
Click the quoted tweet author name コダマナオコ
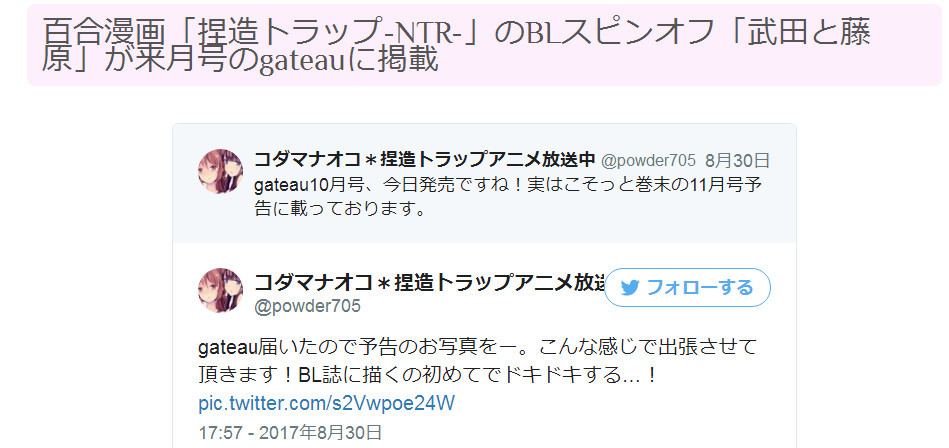point(425,160)
